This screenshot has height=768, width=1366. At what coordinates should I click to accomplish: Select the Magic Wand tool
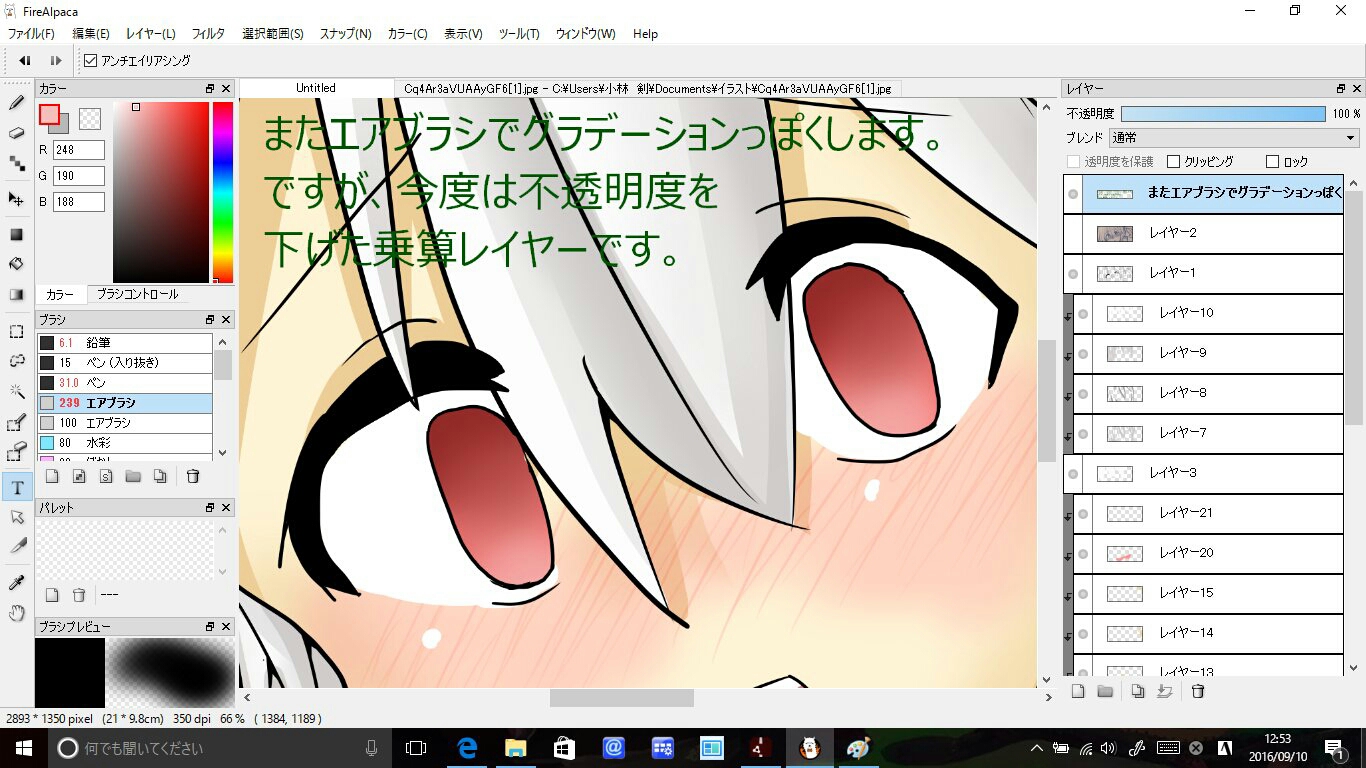(x=17, y=391)
